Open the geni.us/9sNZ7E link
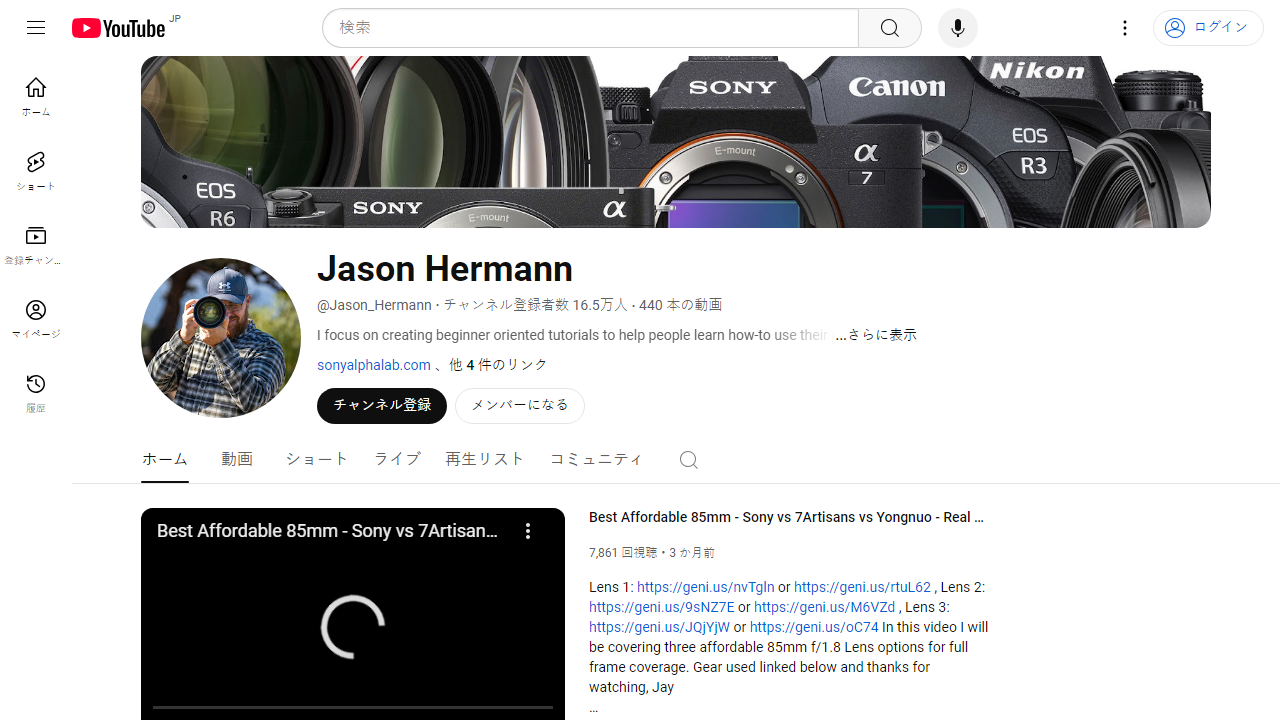Image resolution: width=1280 pixels, height=720 pixels. click(662, 607)
